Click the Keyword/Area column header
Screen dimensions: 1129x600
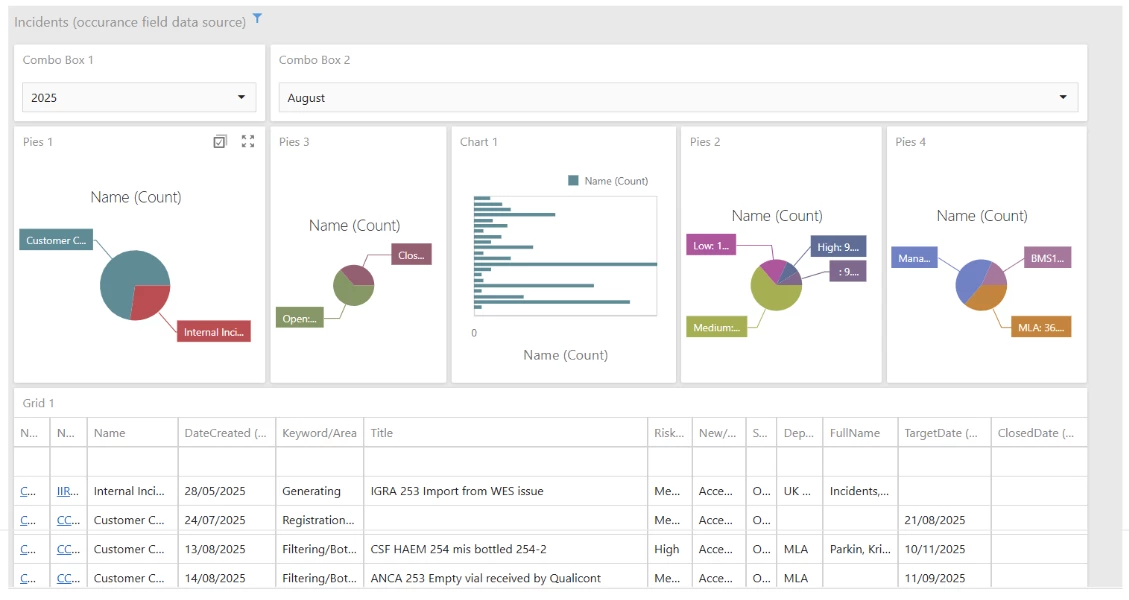(319, 433)
